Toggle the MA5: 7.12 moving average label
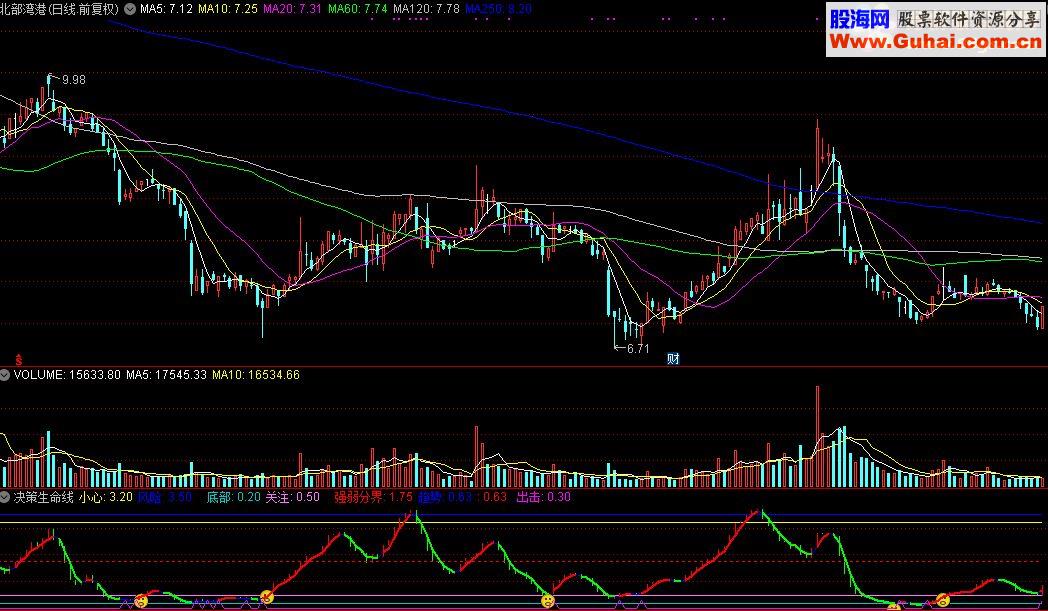Viewport: 1048px width, 611px height. pyautogui.click(x=166, y=9)
